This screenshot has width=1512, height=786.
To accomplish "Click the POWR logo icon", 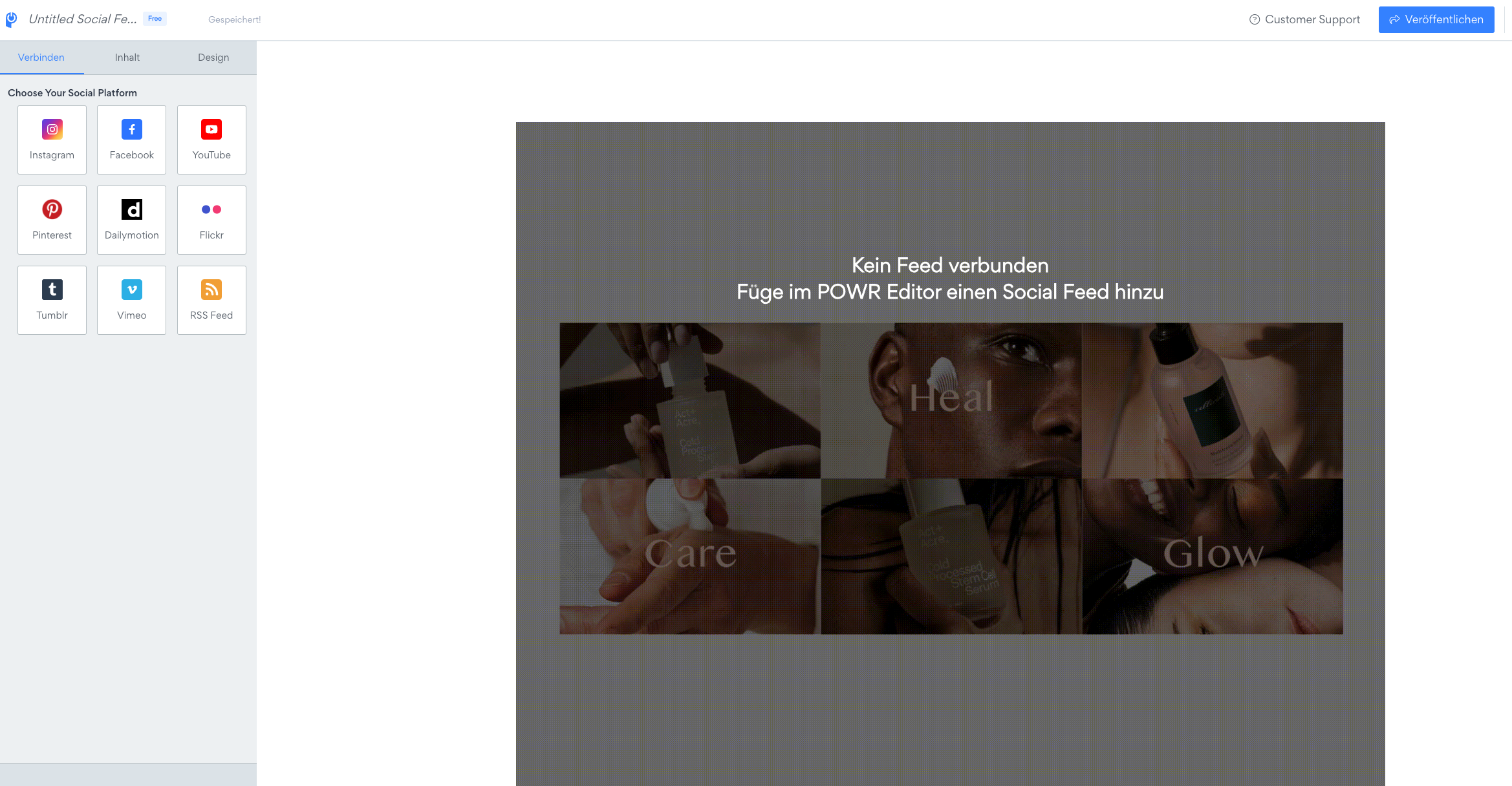I will click(11, 19).
